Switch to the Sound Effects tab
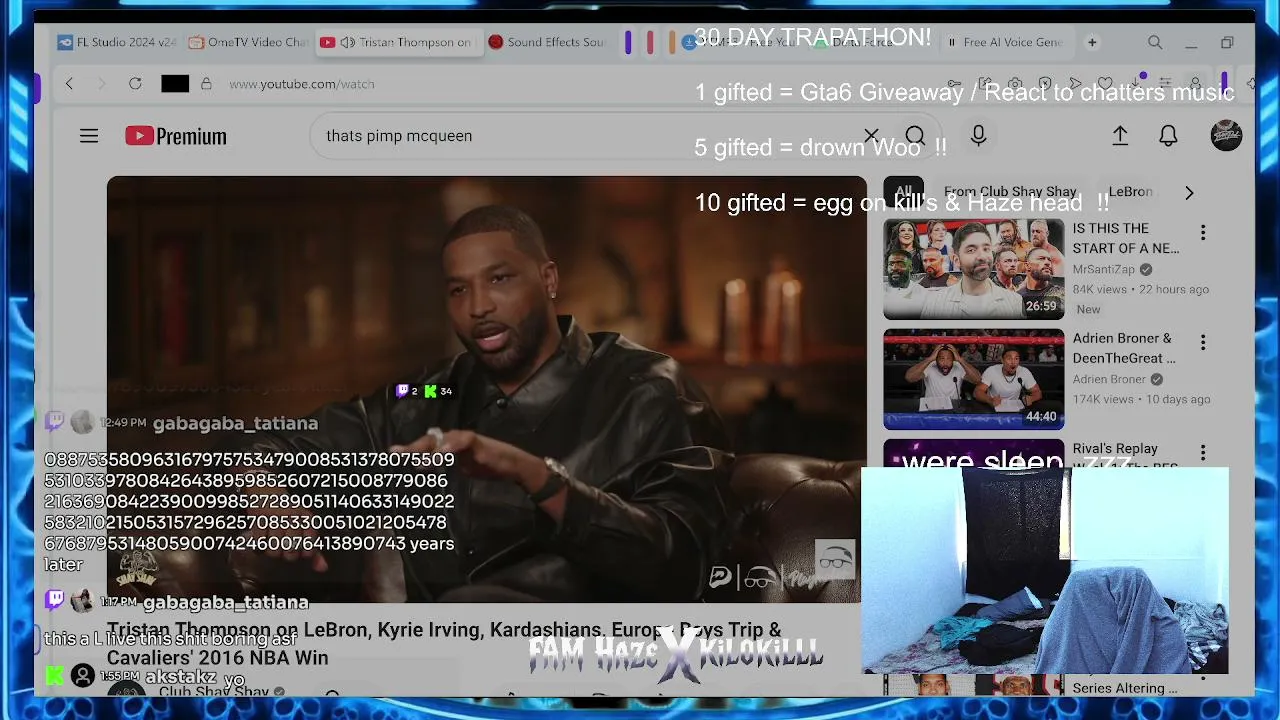The image size is (1280, 720). (547, 42)
